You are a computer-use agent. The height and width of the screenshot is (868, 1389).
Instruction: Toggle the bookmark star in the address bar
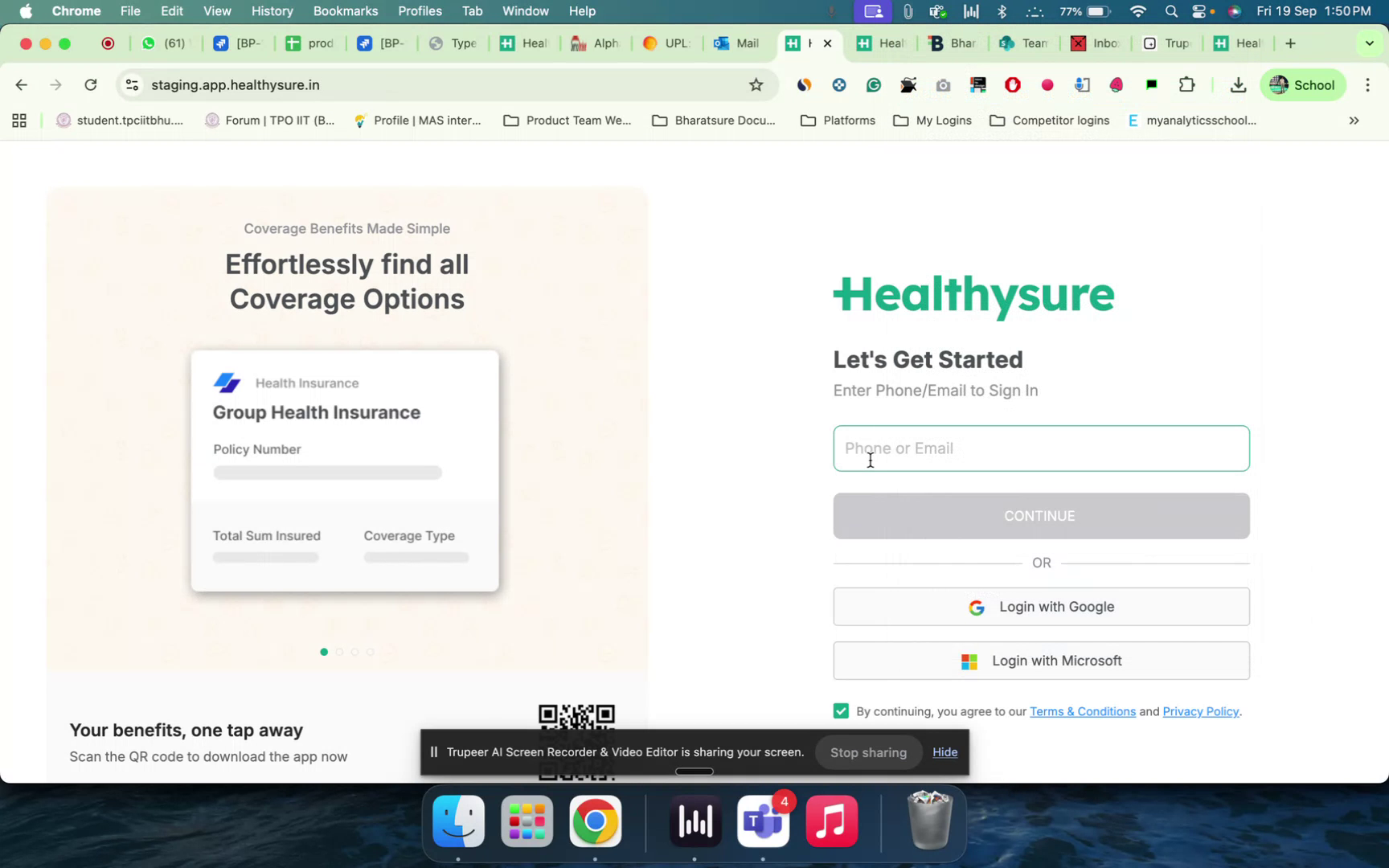pyautogui.click(x=755, y=84)
